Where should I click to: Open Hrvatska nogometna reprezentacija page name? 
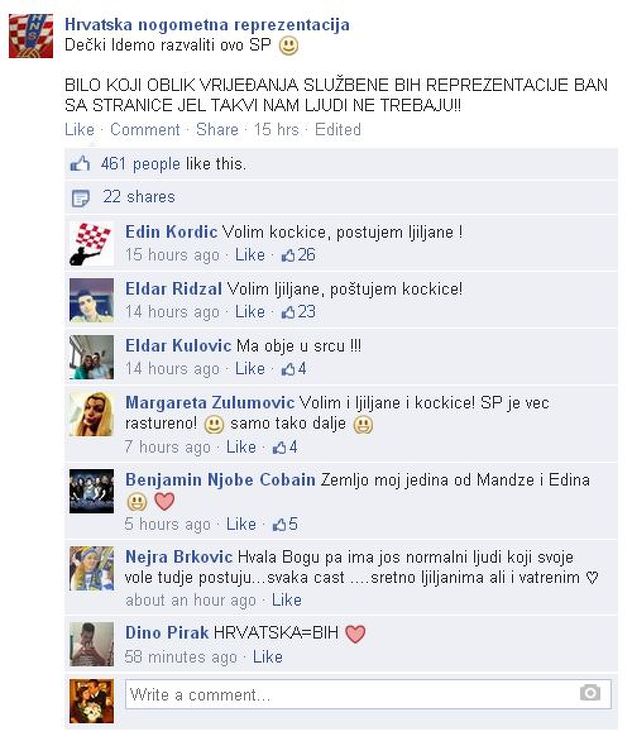coord(207,25)
